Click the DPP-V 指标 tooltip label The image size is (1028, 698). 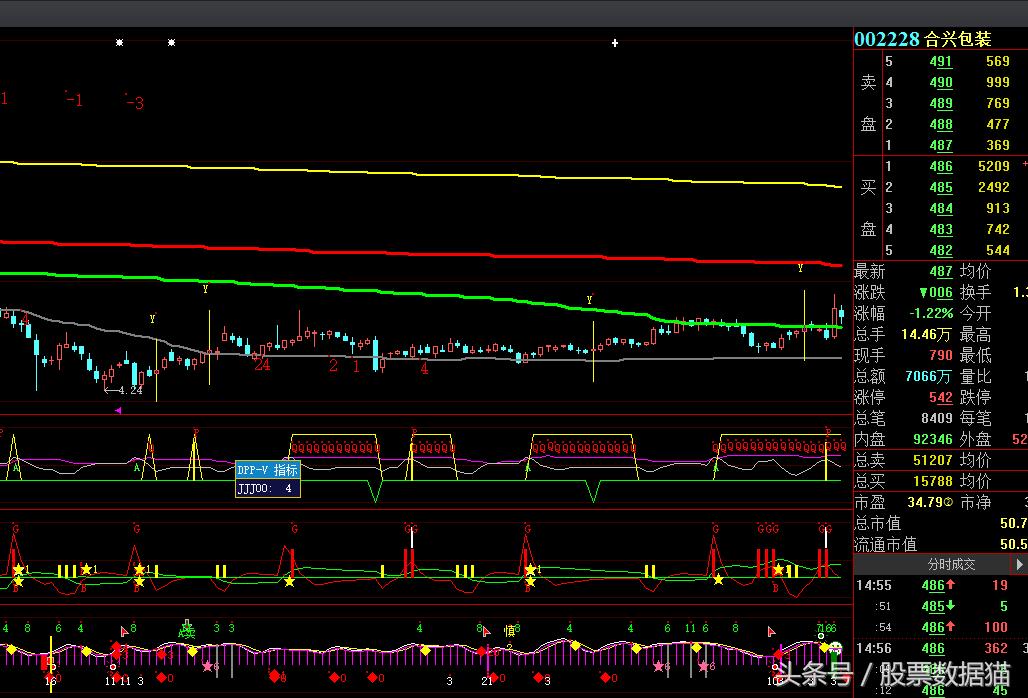pos(267,470)
